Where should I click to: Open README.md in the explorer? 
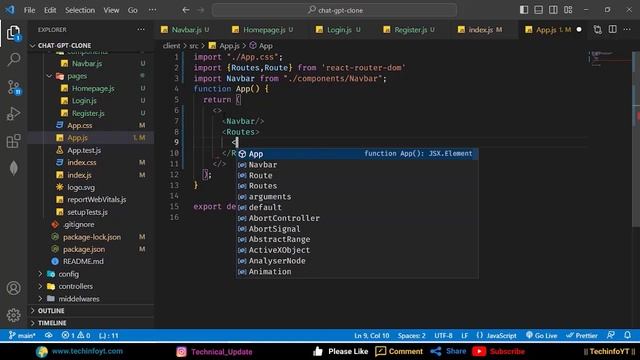[83, 261]
